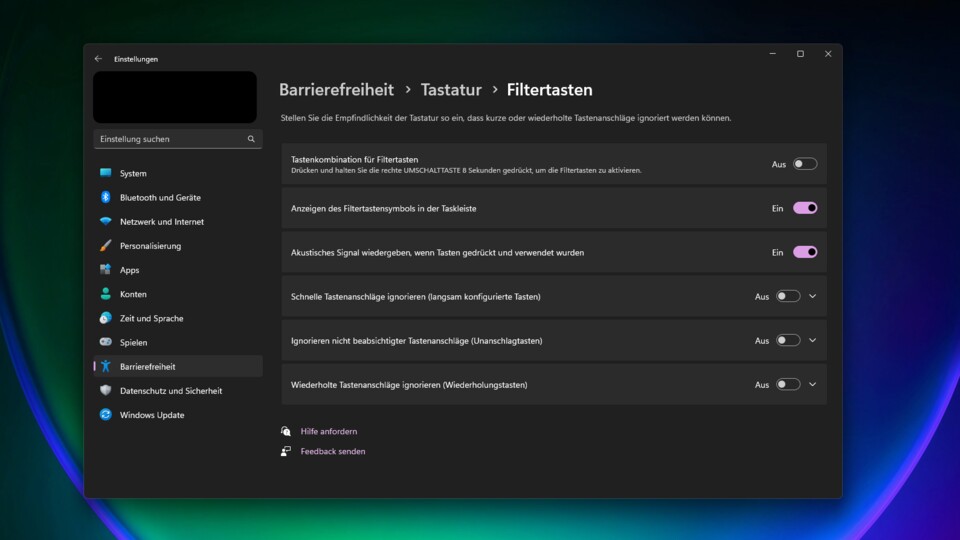The image size is (960, 540).
Task: Click the Netzwerk und Internet wifi icon
Action: (x=105, y=221)
